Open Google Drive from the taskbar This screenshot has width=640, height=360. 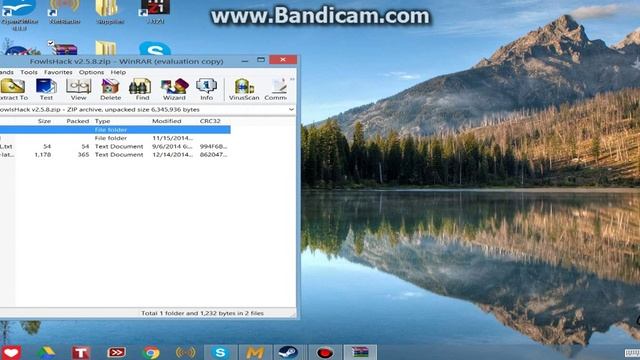pyautogui.click(x=46, y=353)
